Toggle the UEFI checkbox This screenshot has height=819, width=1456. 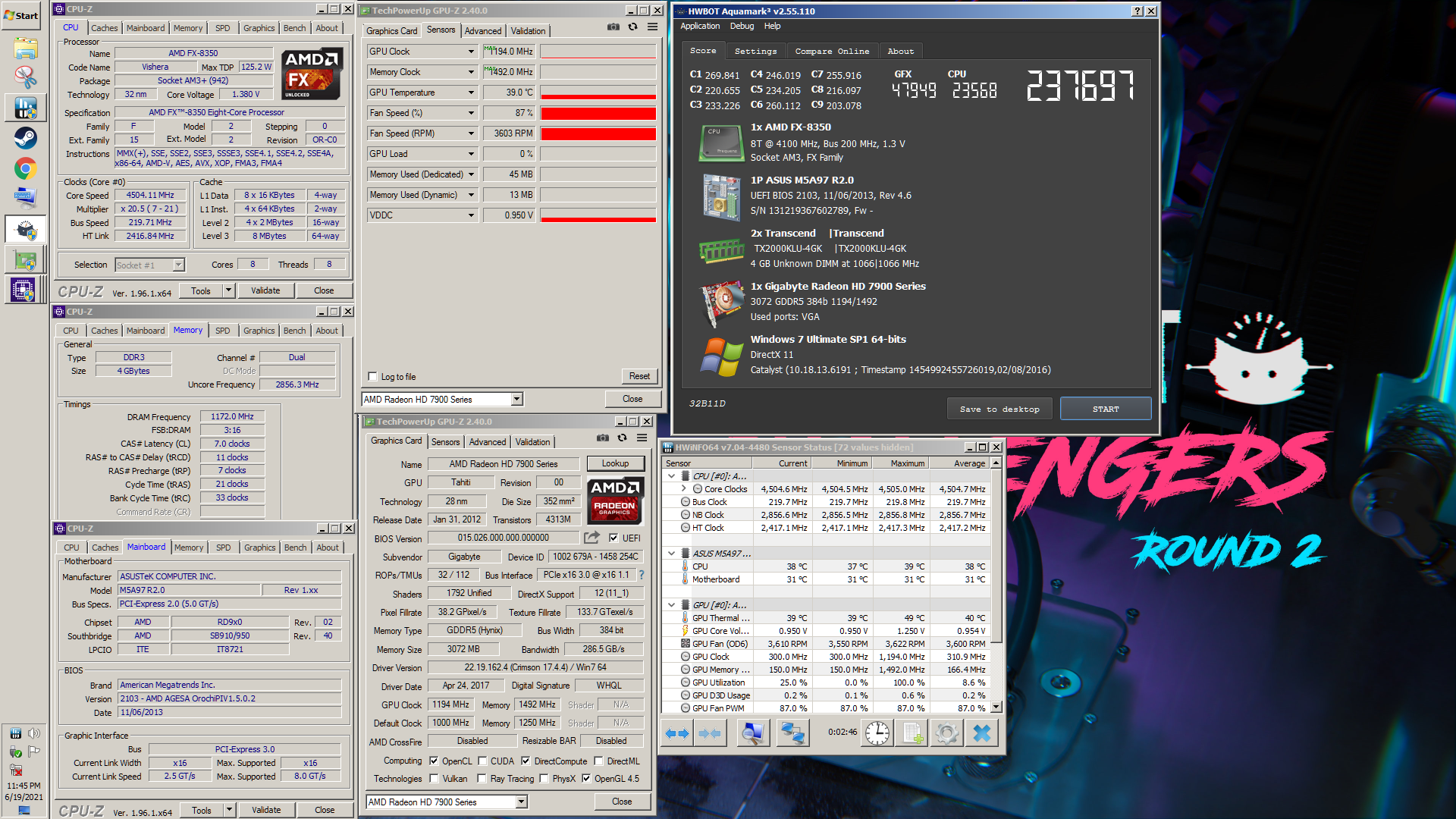tap(613, 538)
